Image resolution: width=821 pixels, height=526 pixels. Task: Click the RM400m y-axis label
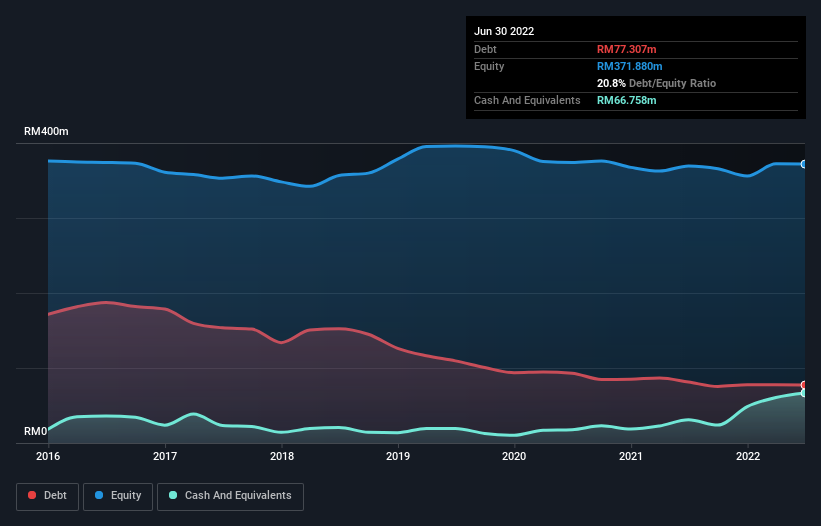tap(46, 131)
